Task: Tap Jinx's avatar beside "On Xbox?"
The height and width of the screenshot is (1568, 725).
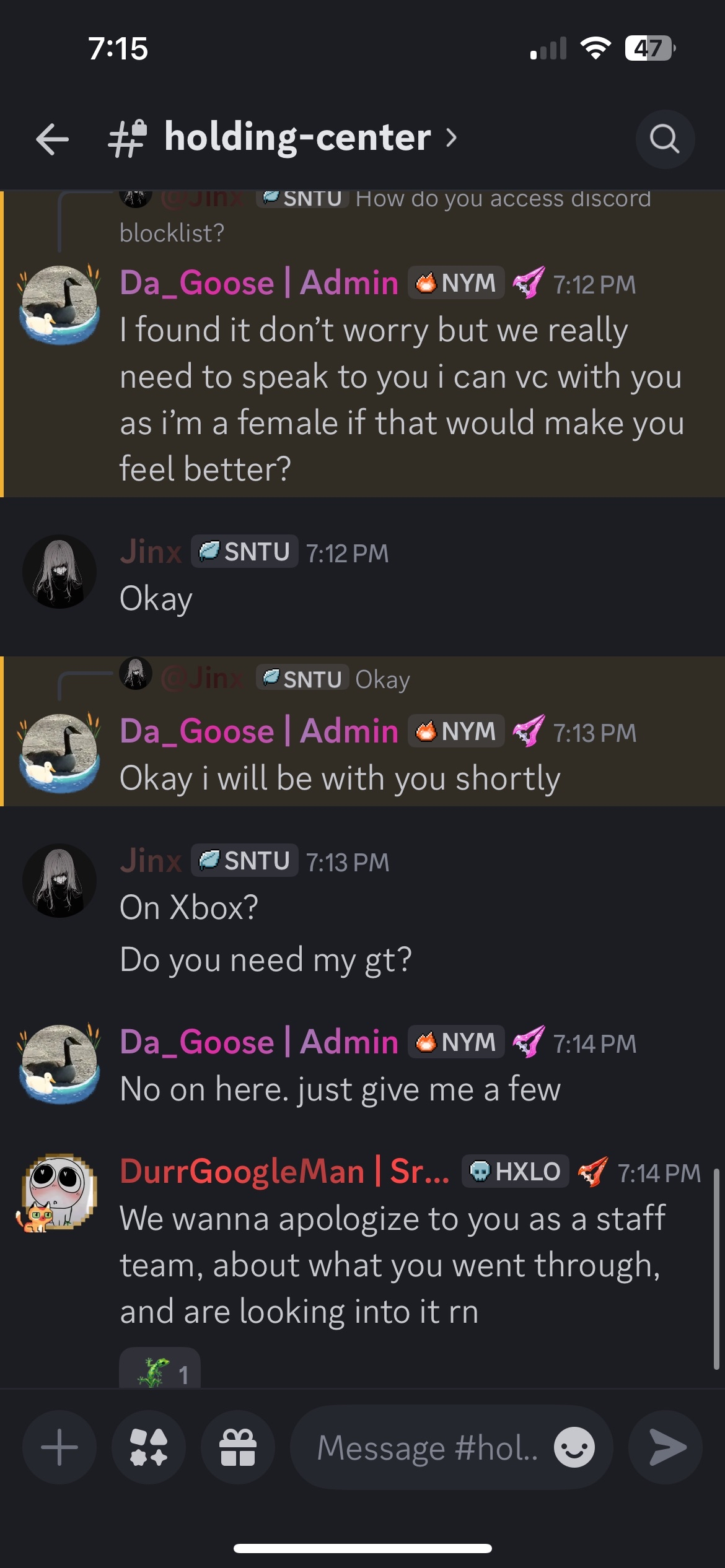Action: tap(59, 881)
